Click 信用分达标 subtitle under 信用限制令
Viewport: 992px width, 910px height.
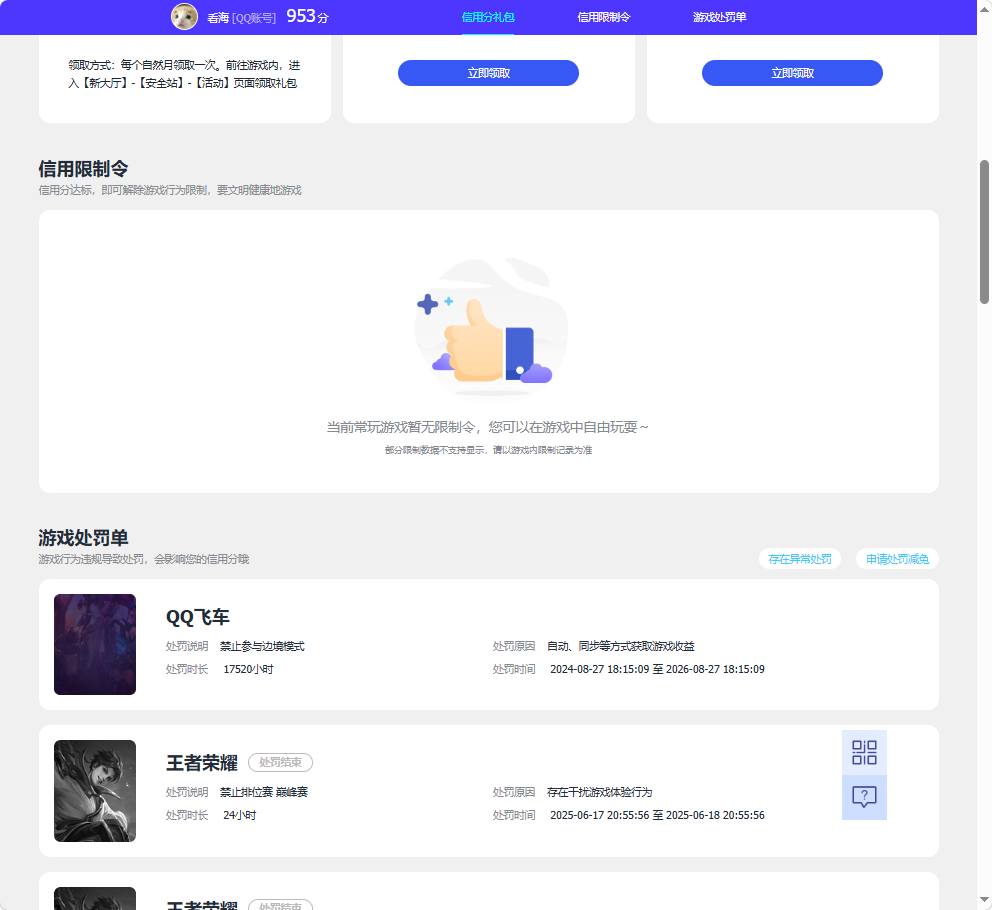pos(170,190)
